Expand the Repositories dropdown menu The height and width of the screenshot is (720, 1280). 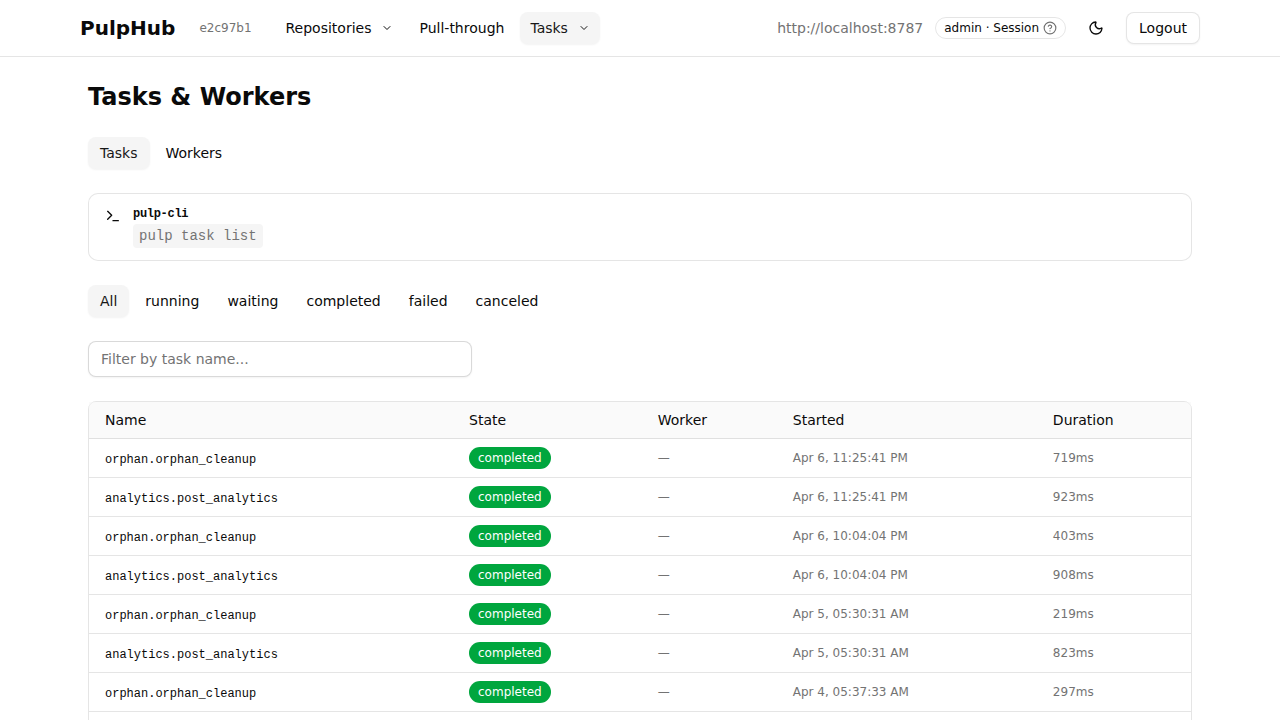point(338,28)
